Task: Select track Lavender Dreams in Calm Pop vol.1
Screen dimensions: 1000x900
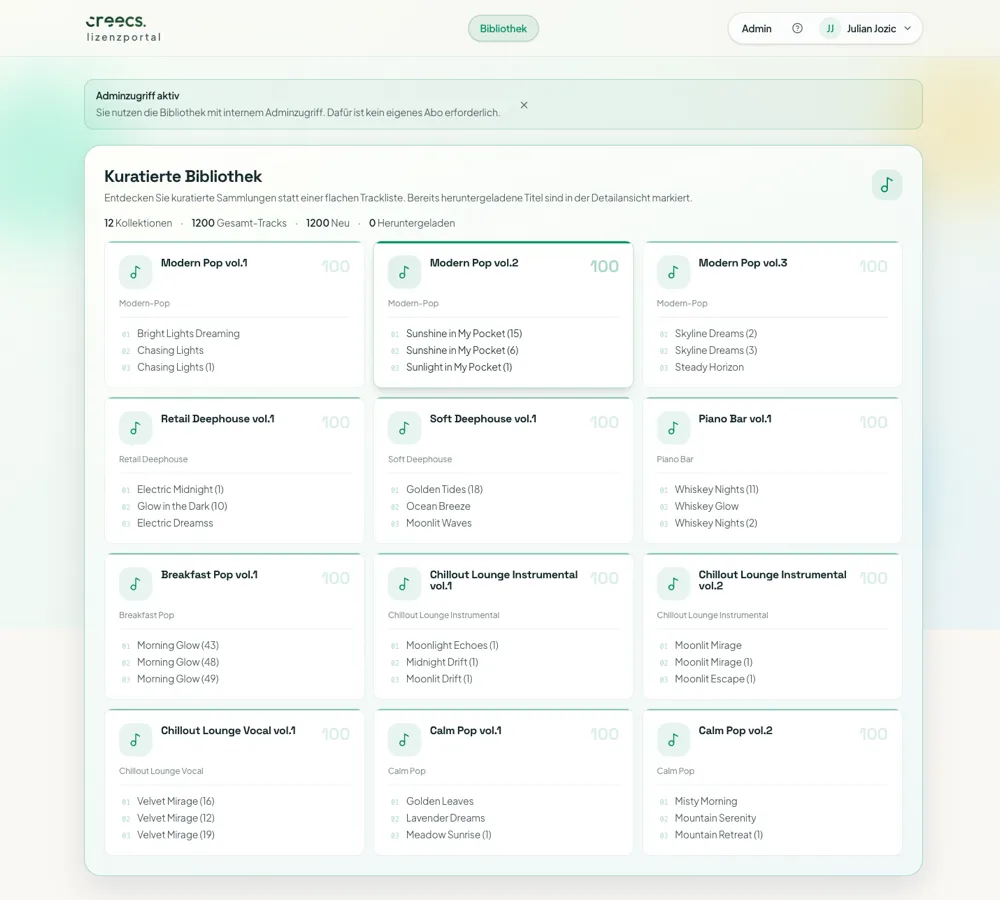Action: pyautogui.click(x=445, y=818)
